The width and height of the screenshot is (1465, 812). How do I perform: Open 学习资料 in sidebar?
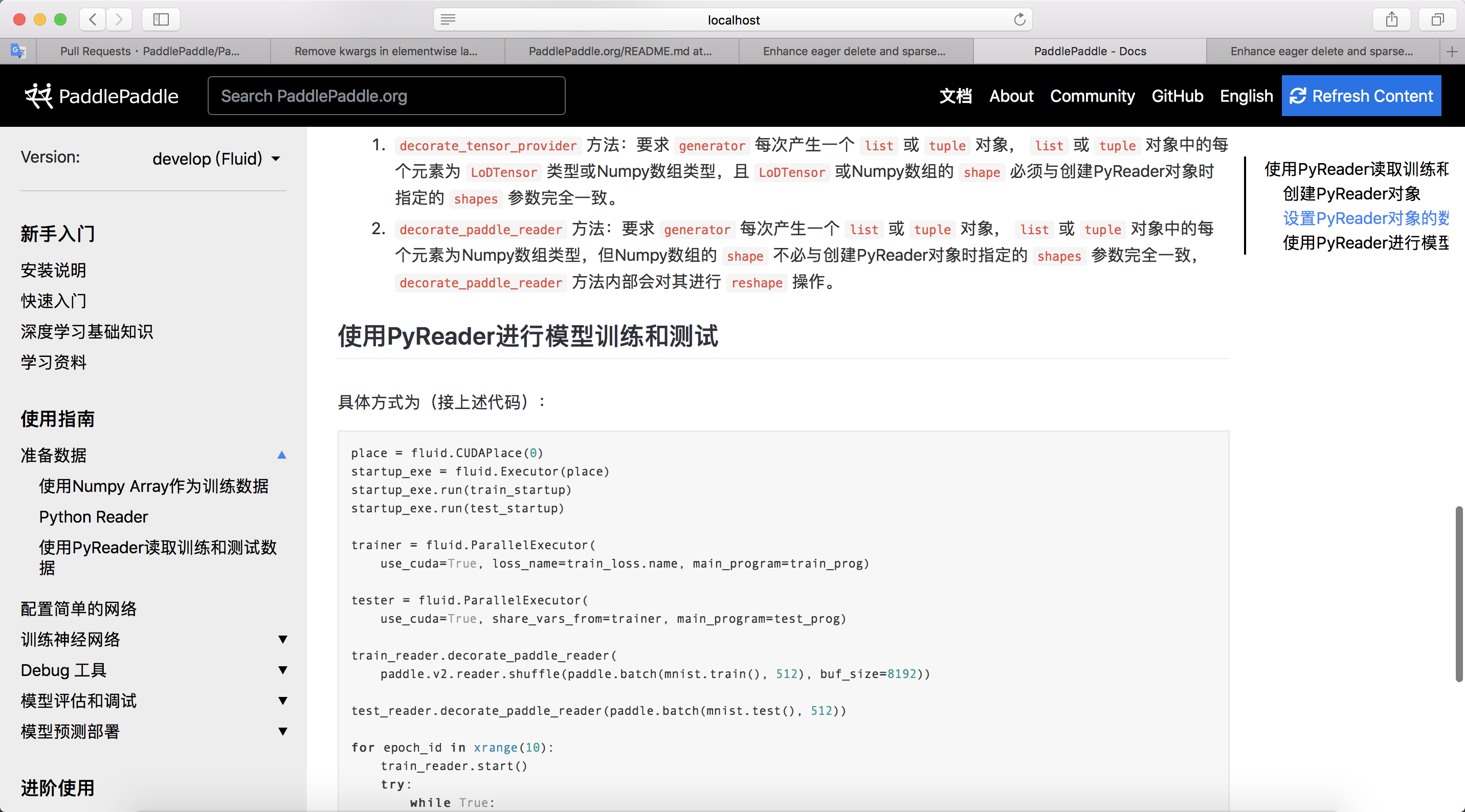(x=53, y=362)
